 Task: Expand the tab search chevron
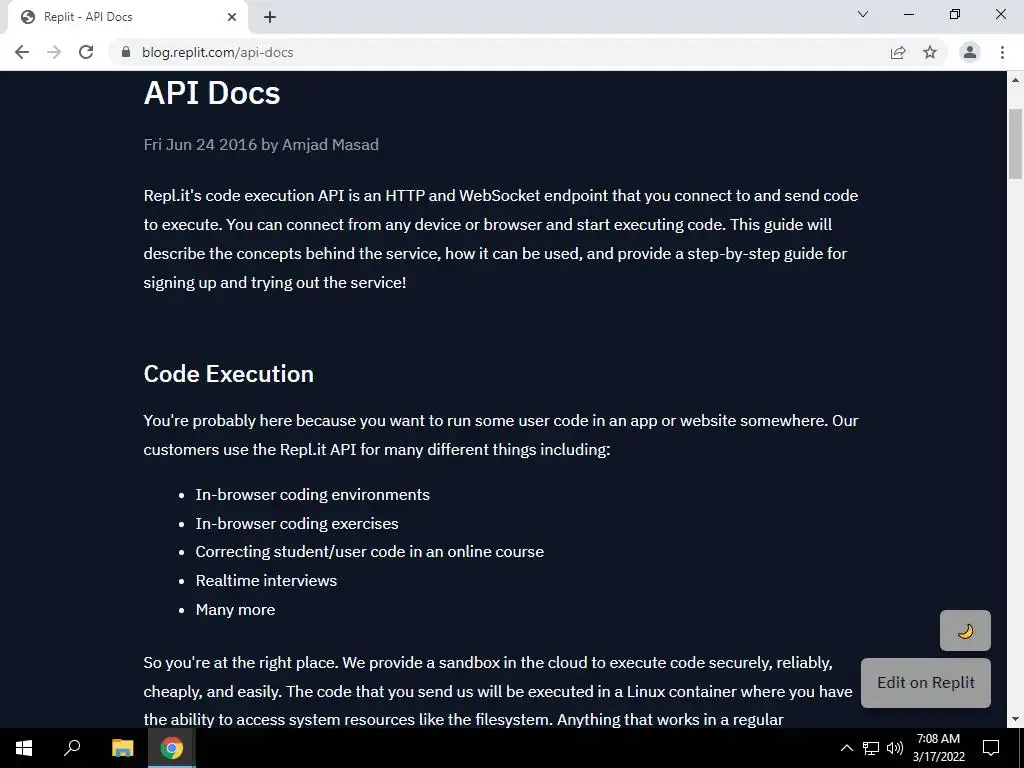point(863,14)
